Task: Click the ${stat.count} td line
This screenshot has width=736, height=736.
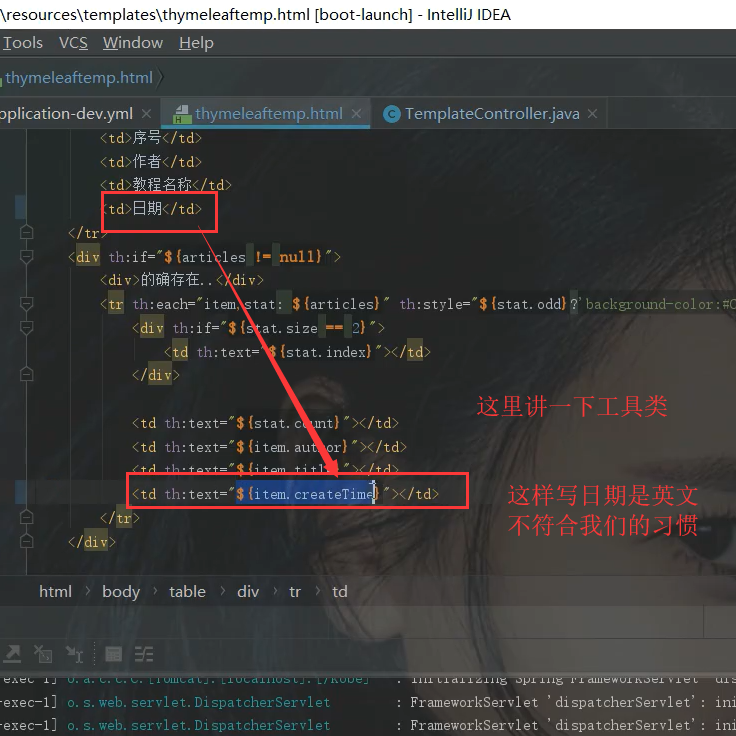Action: (265, 423)
